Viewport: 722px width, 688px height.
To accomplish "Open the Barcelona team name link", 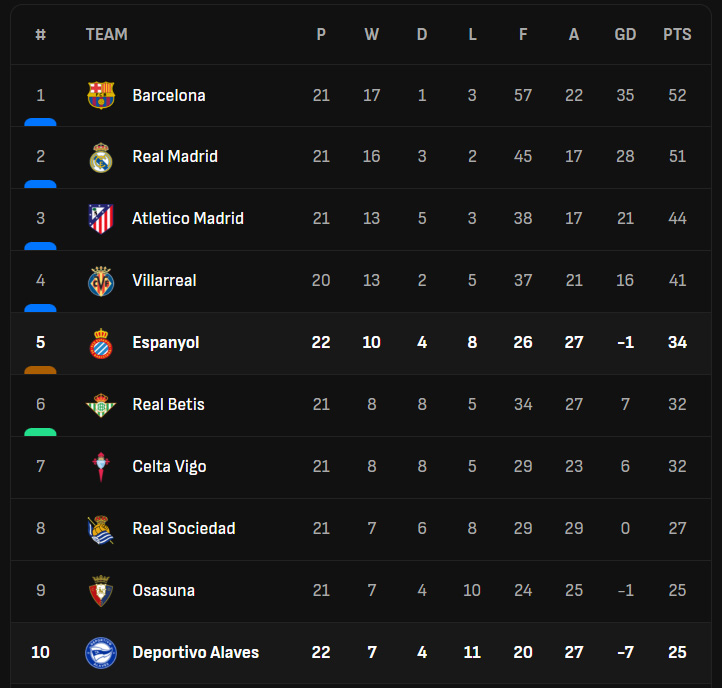I will point(169,96).
